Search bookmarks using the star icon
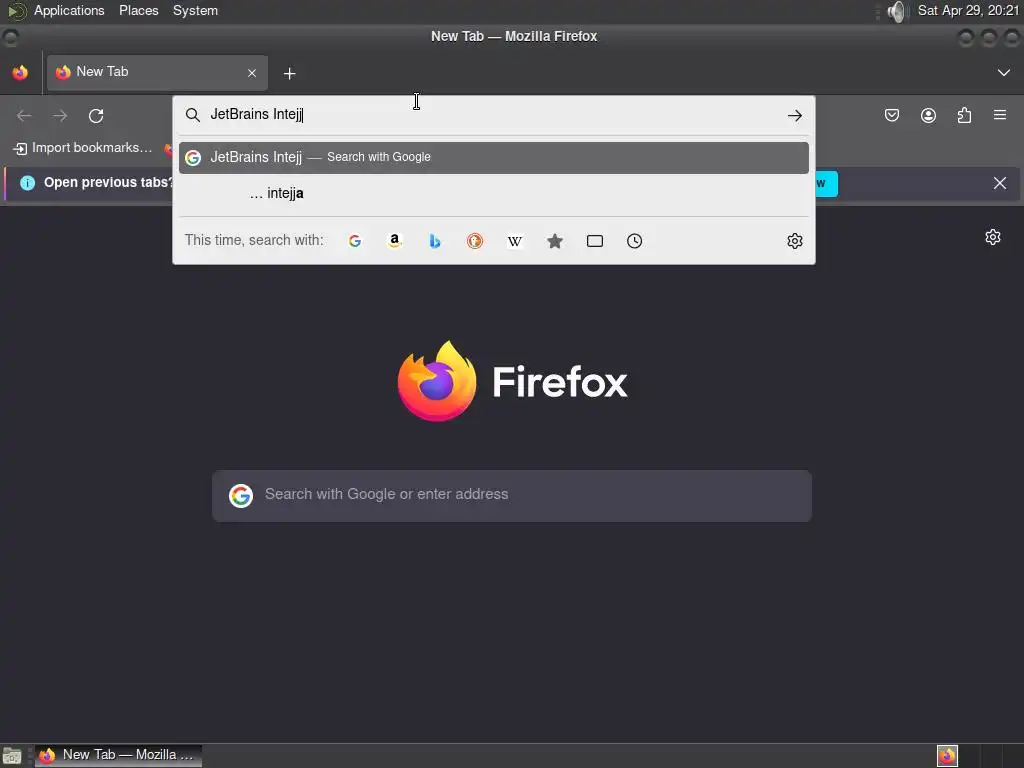 click(x=555, y=241)
